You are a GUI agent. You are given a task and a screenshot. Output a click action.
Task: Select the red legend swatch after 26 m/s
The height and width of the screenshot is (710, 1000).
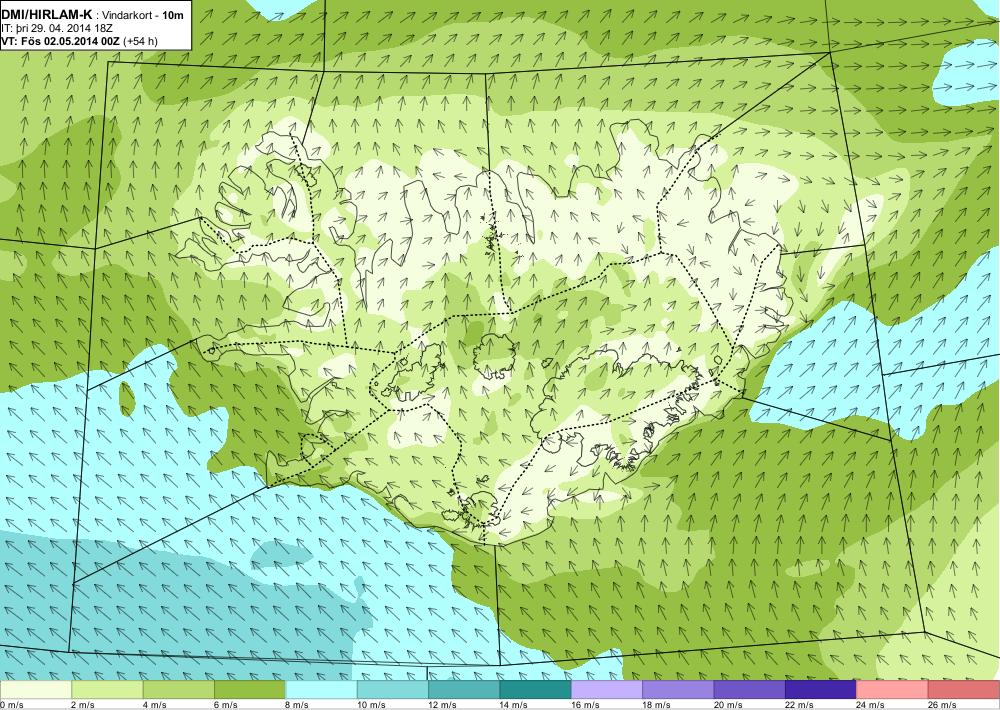(964, 690)
